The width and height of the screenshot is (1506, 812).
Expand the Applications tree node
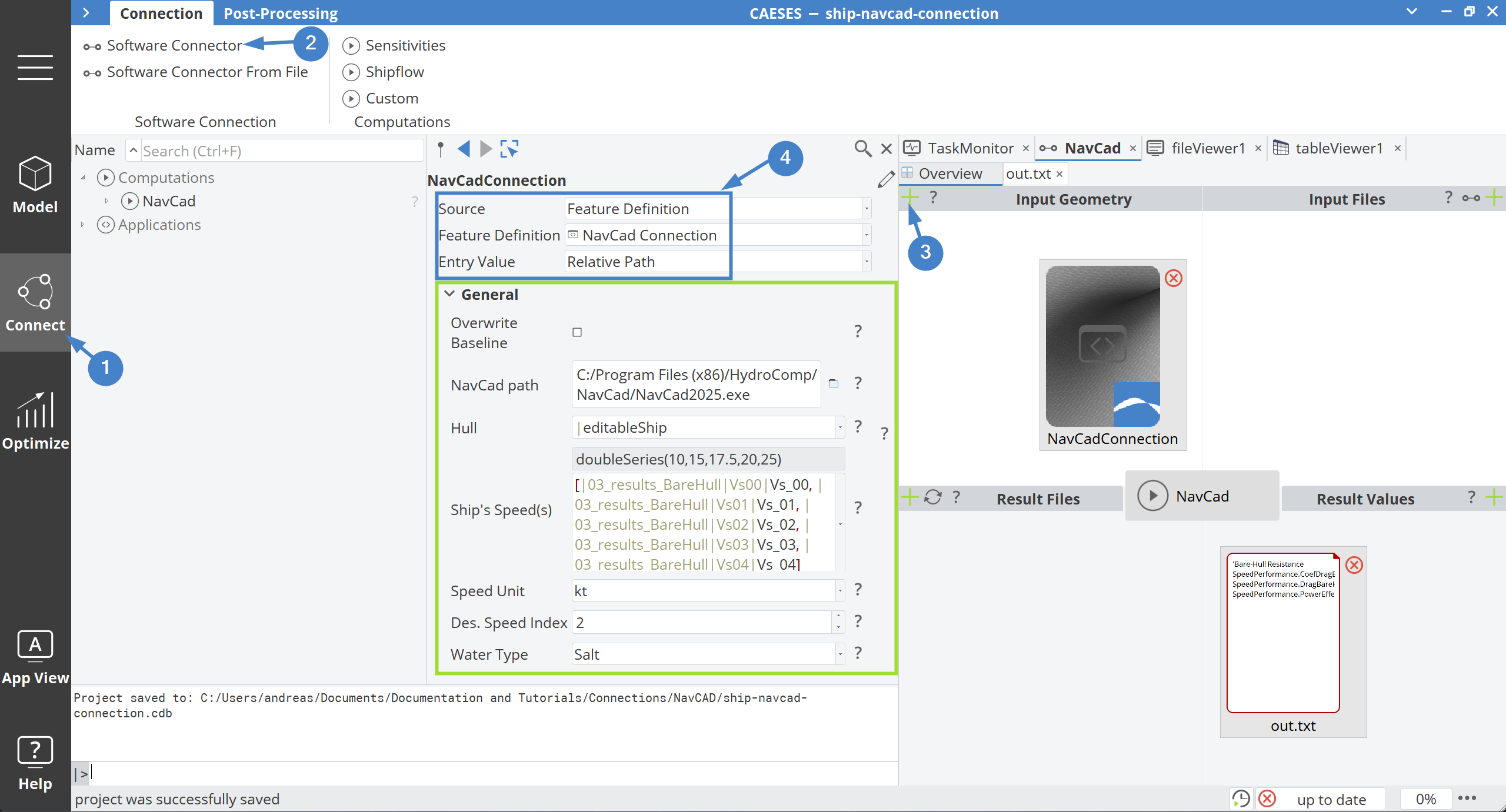tap(83, 224)
